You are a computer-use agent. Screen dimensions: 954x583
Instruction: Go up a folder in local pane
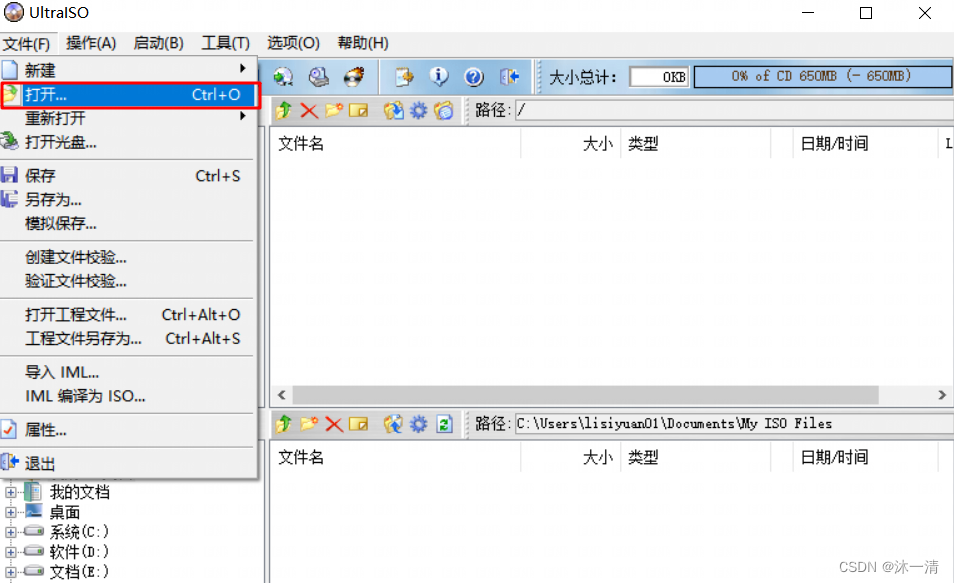284,424
